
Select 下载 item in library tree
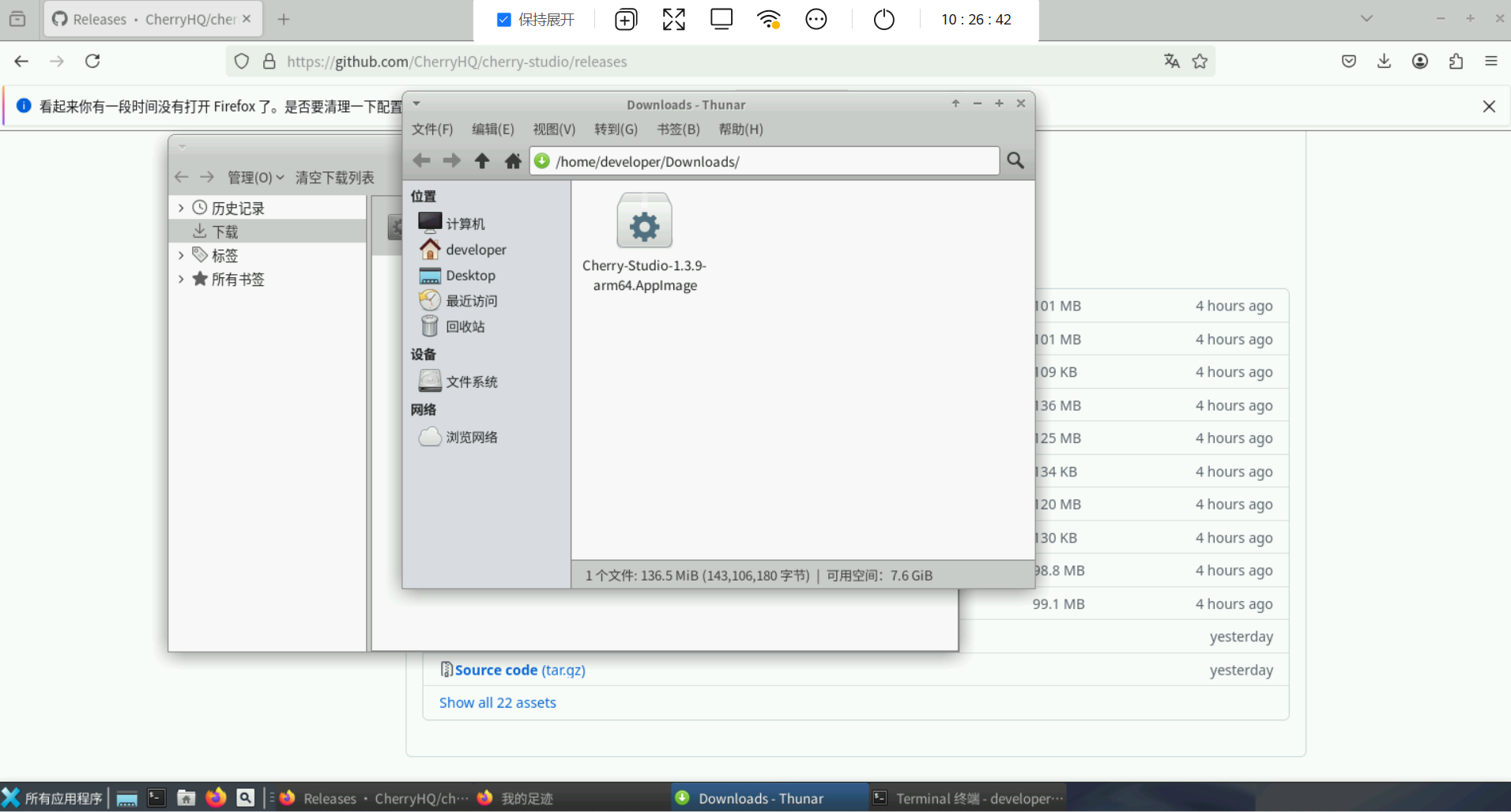click(x=268, y=231)
